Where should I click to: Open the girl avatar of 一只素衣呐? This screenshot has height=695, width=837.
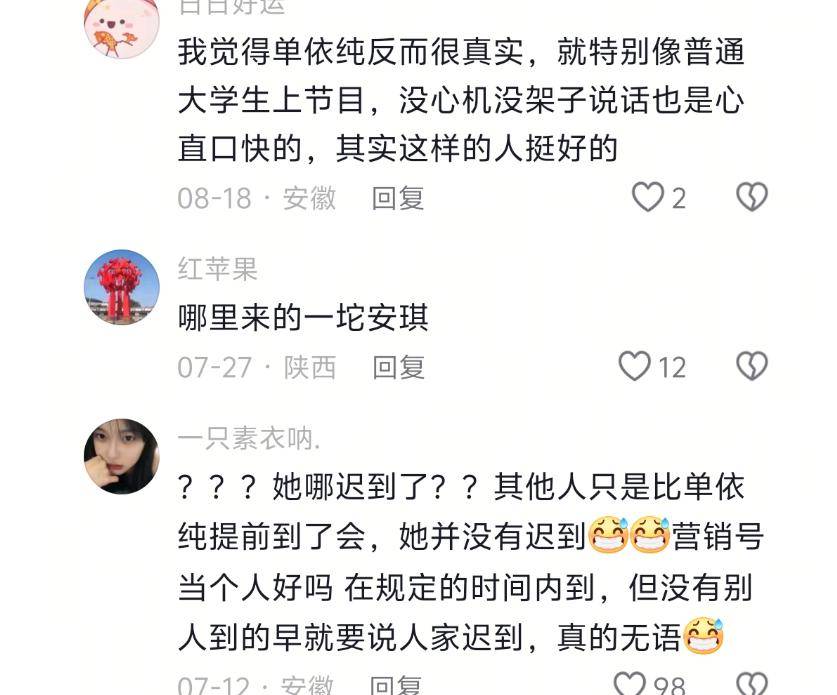tap(122, 456)
